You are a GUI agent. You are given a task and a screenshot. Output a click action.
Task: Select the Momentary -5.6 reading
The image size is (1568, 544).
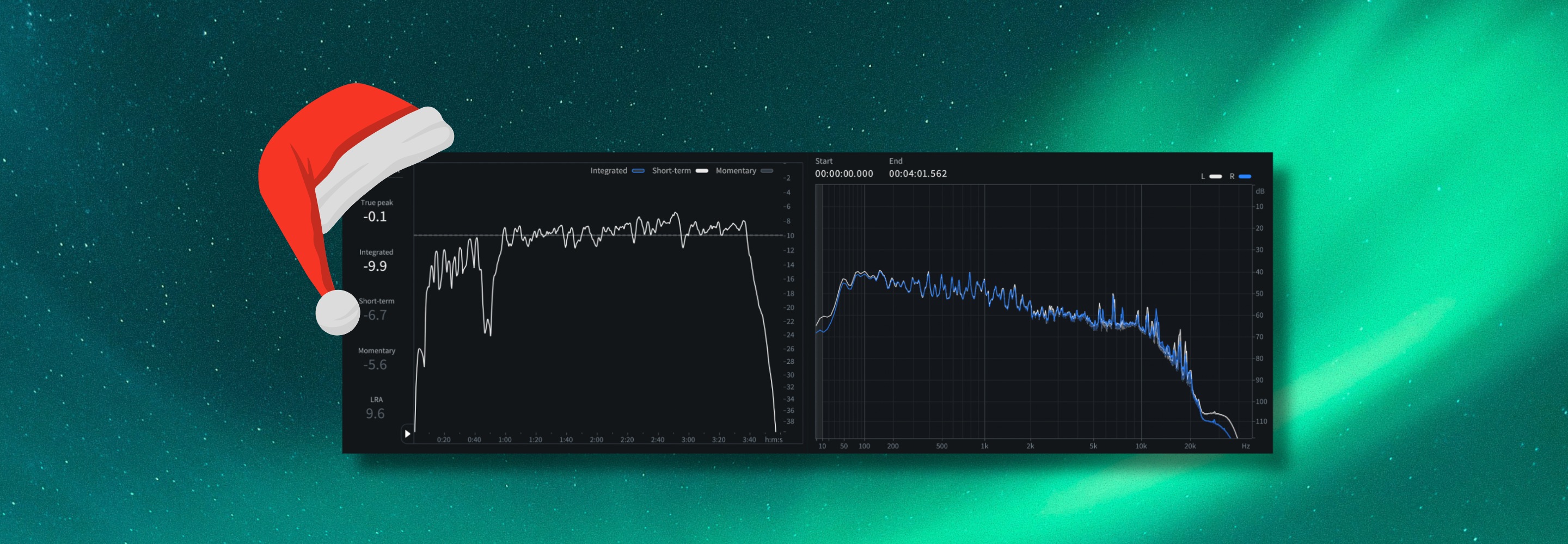[x=375, y=364]
